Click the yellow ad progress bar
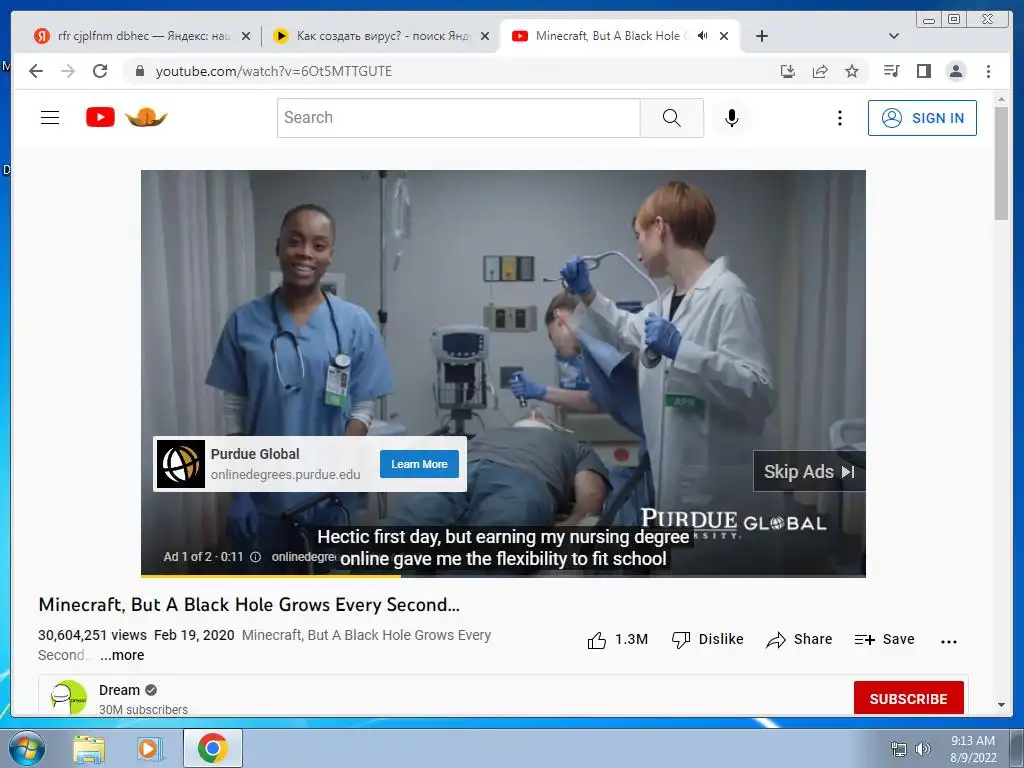Viewport: 1024px width, 768px height. coord(270,576)
